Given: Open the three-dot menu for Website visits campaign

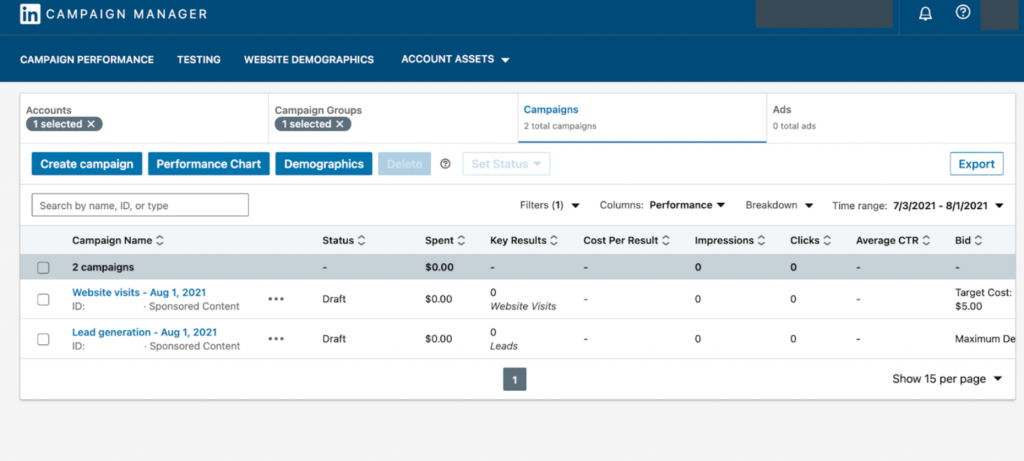Looking at the screenshot, I should (276, 299).
